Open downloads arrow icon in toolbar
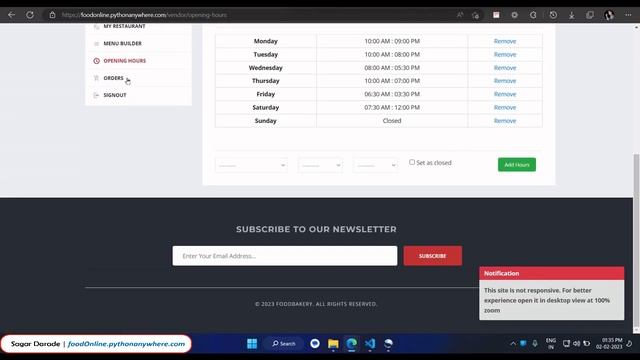The width and height of the screenshot is (640, 360). pos(571,15)
